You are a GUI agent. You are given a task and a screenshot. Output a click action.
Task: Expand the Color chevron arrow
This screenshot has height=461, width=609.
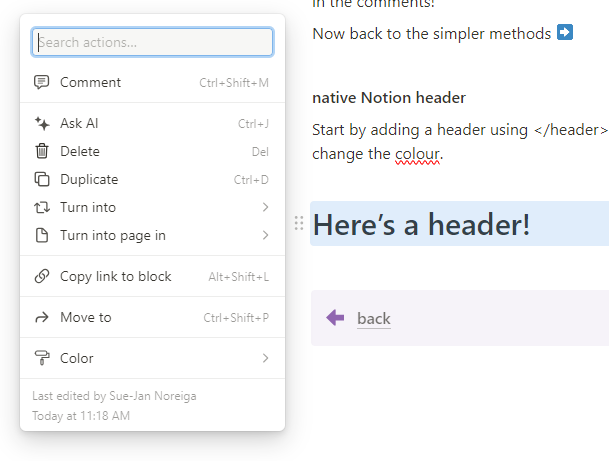[x=265, y=358]
